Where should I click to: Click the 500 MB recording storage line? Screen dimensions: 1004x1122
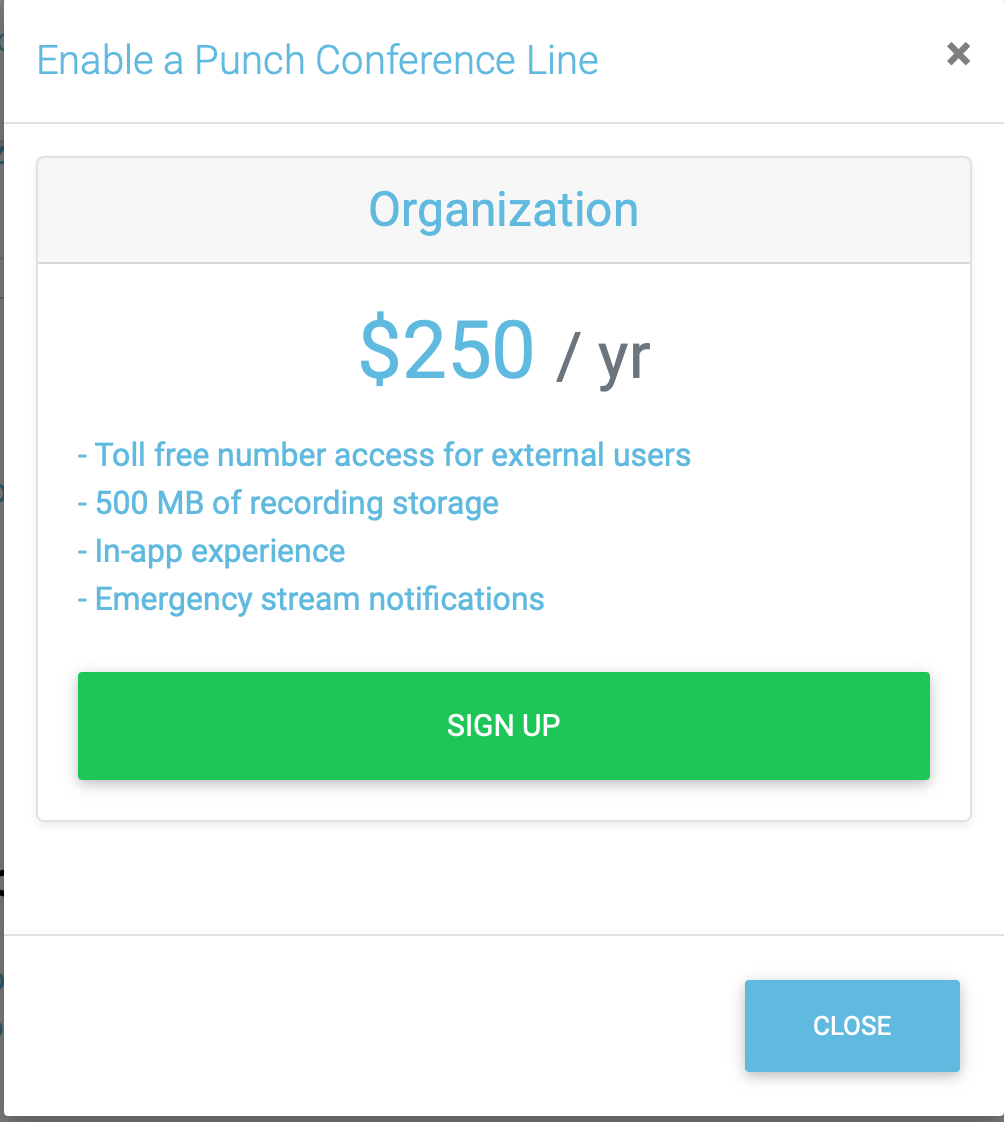click(288, 503)
